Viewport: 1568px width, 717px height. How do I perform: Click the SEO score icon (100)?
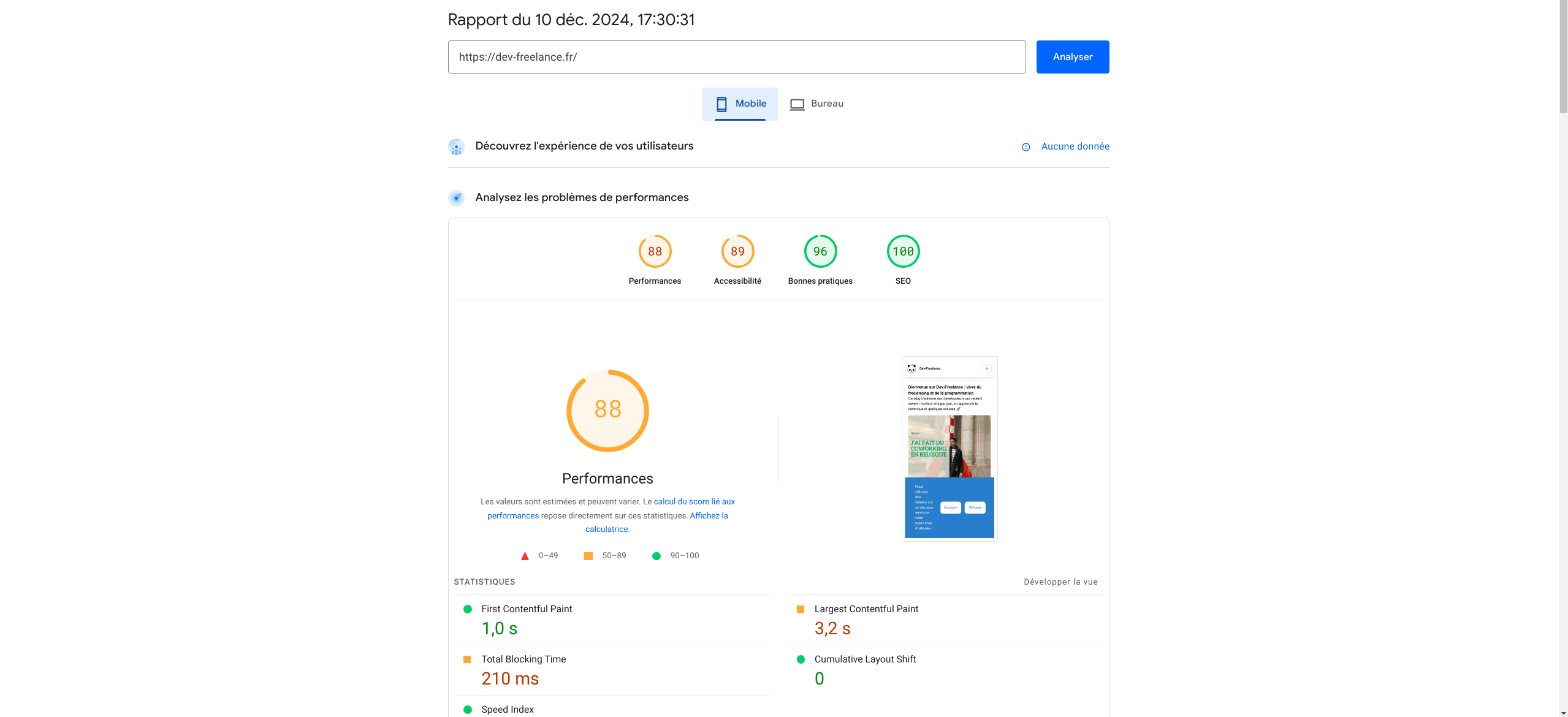901,251
